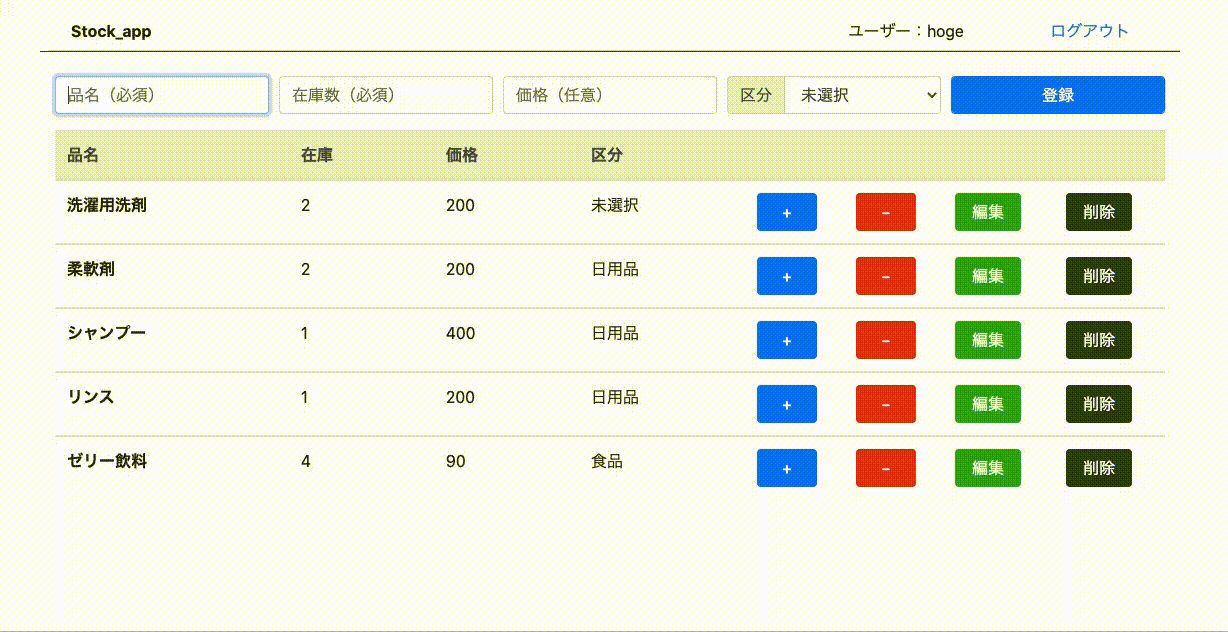Add one to リンス stock
Image resolution: width=1228 pixels, height=632 pixels.
(x=786, y=404)
